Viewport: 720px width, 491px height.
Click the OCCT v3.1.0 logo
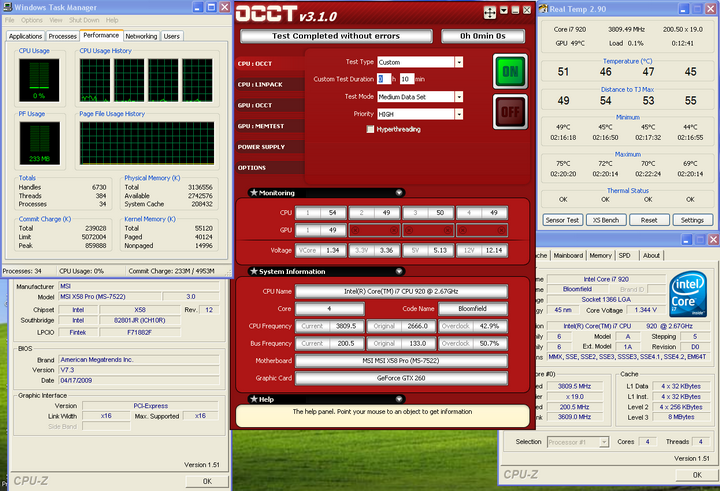click(287, 14)
